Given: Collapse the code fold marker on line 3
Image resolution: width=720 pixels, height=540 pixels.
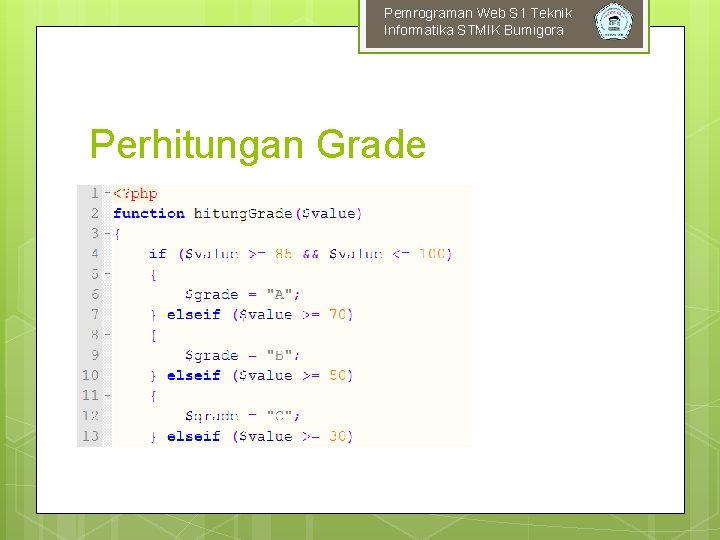Looking at the screenshot, I should (107, 234).
